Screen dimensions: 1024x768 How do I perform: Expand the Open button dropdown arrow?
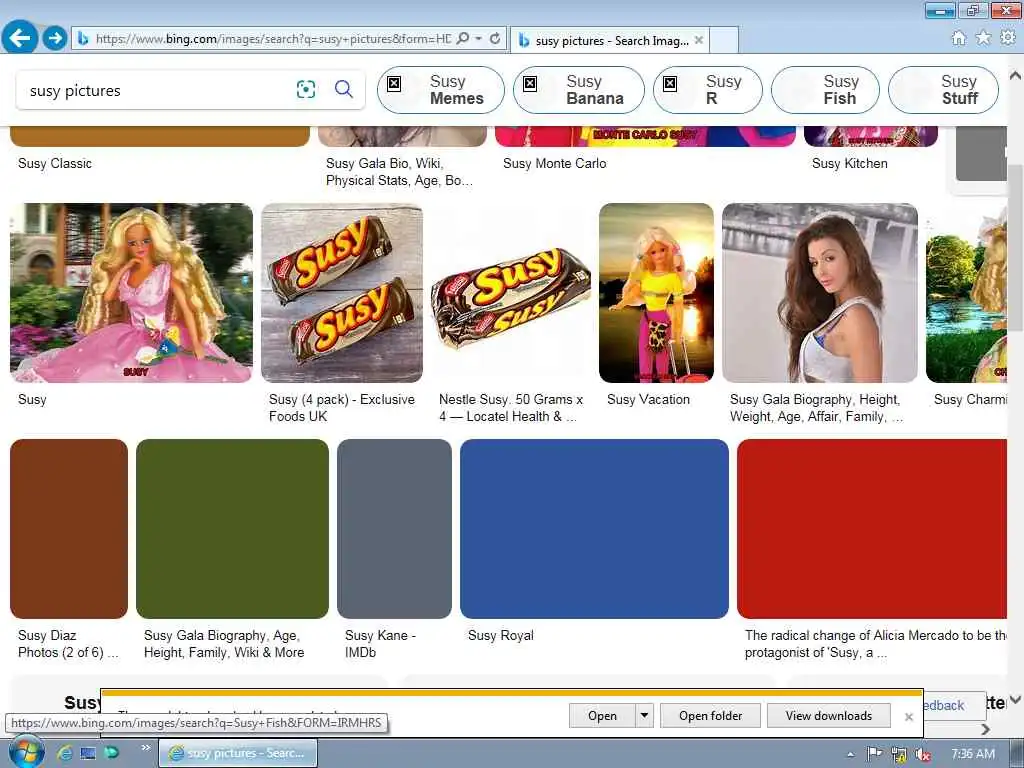644,716
